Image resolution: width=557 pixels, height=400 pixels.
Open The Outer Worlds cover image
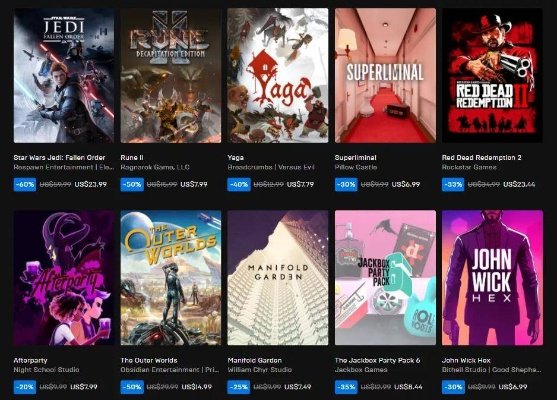tap(171, 278)
